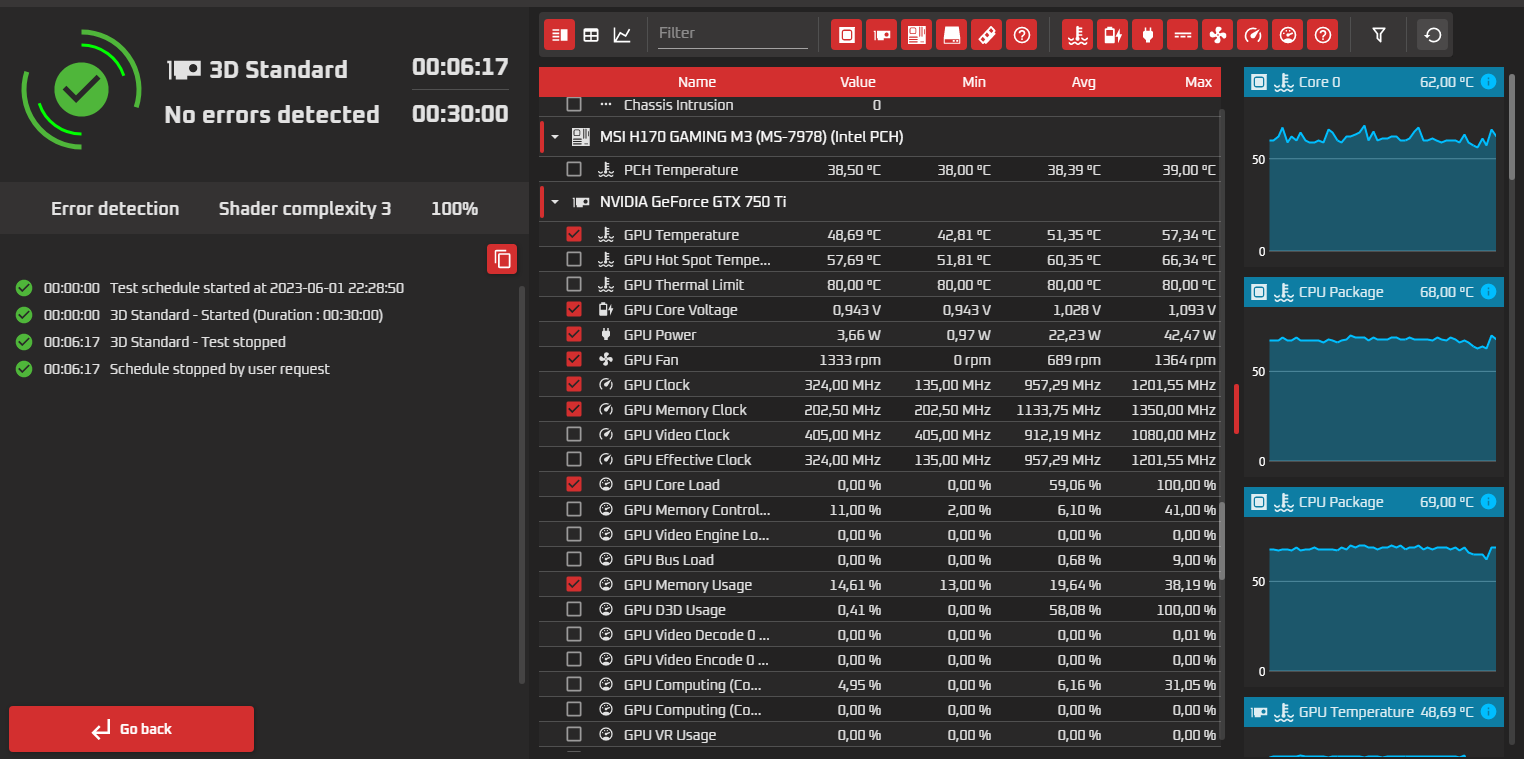Image resolution: width=1524 pixels, height=759 pixels.
Task: Toggle the RAM memory hardware filter icon
Action: 987,35
